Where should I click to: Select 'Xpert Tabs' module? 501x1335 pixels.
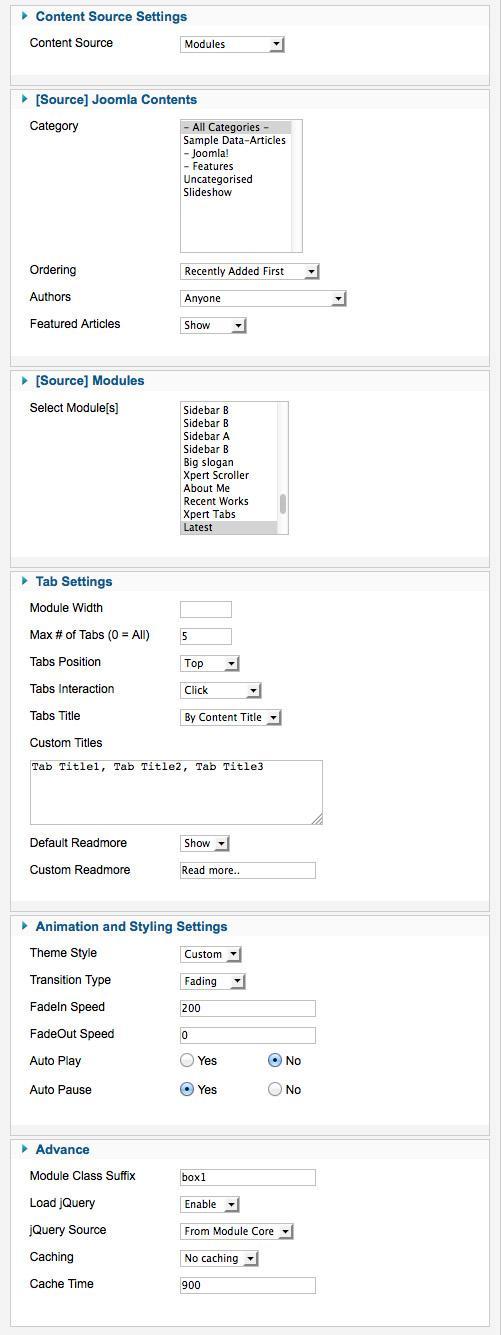coord(229,514)
